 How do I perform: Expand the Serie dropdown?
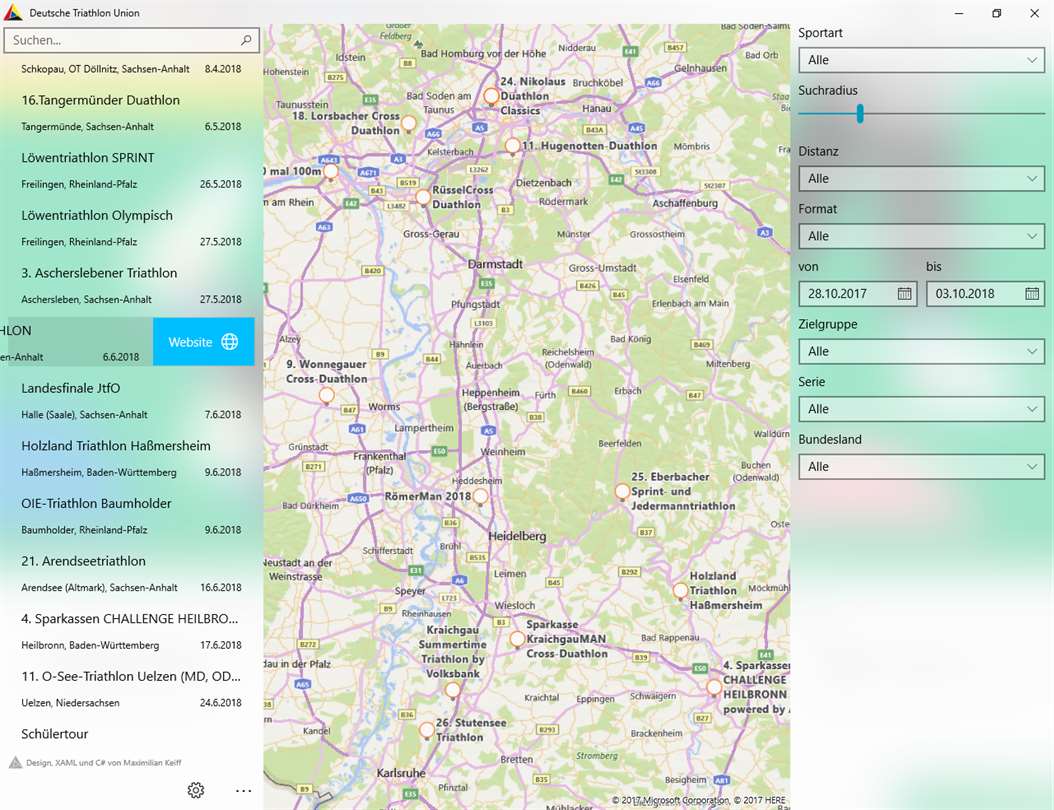coord(922,409)
